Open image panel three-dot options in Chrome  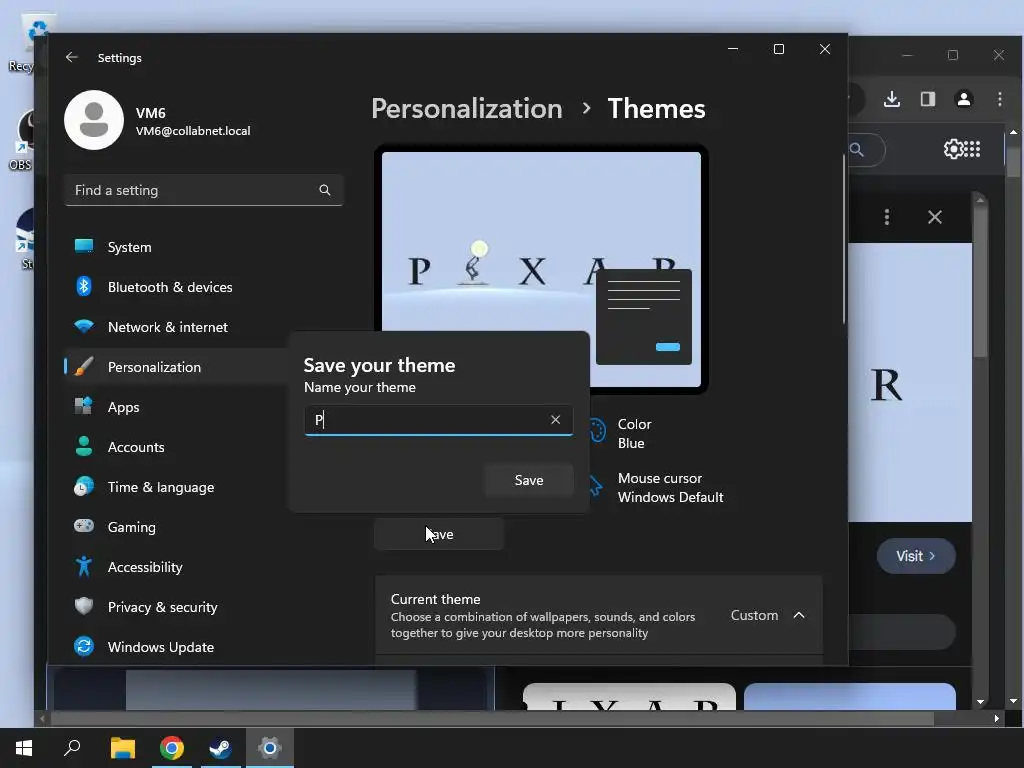point(887,217)
